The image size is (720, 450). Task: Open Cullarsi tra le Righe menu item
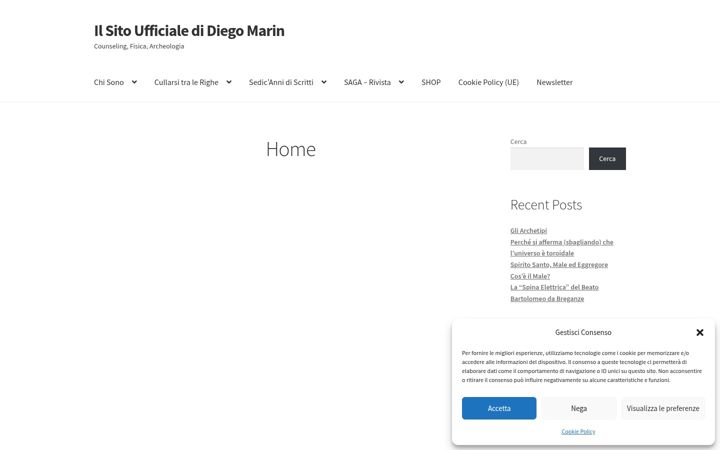coord(186,82)
